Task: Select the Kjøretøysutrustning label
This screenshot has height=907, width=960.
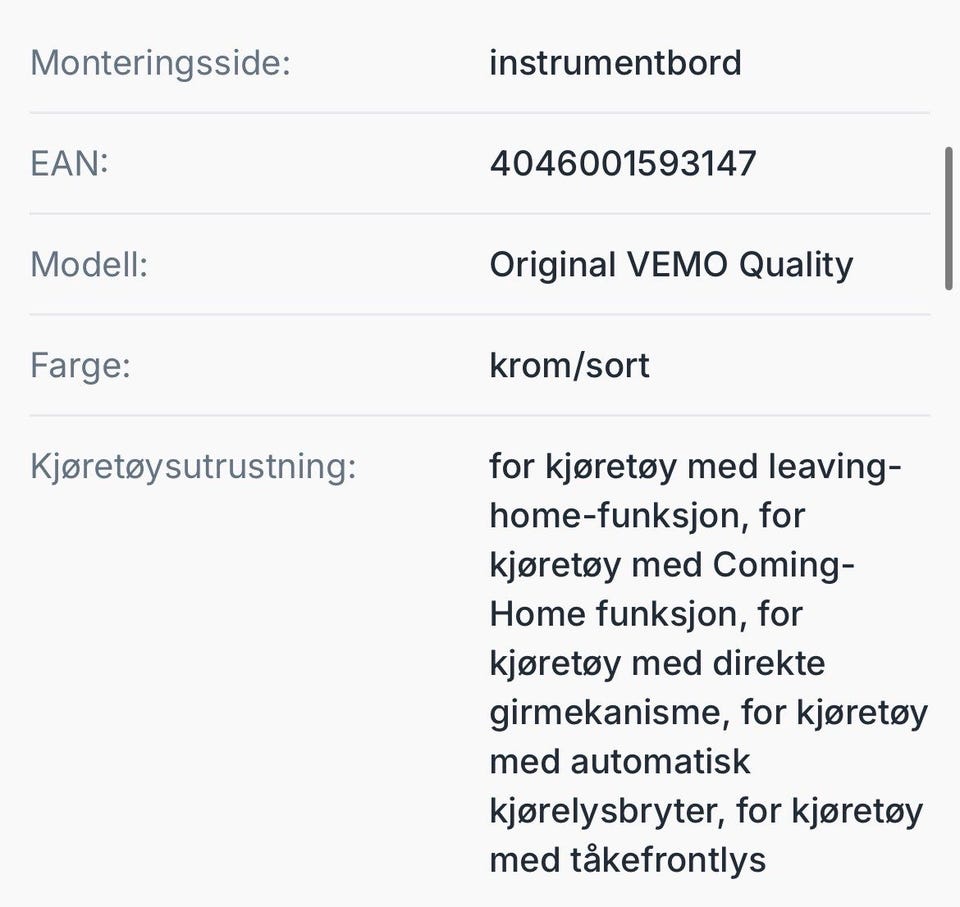Action: pos(193,467)
